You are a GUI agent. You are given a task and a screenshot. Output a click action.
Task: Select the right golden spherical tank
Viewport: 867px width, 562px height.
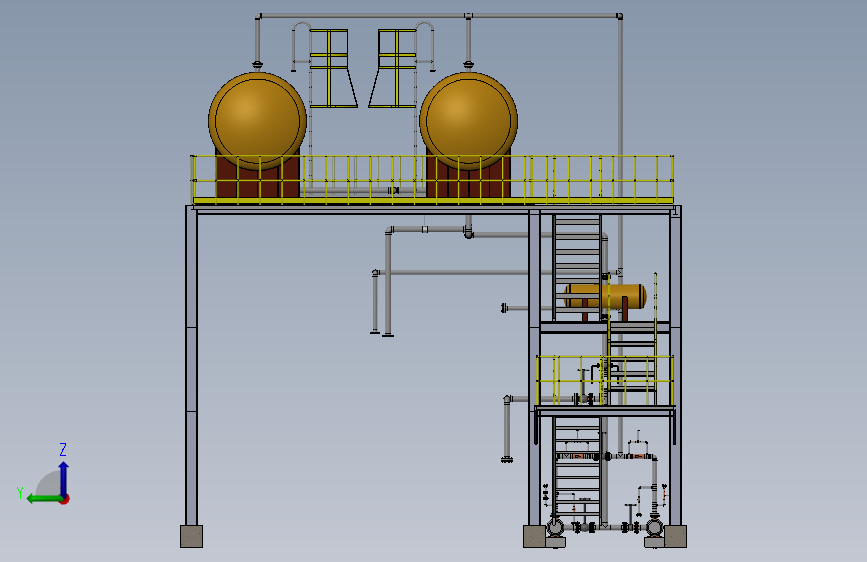pos(468,121)
